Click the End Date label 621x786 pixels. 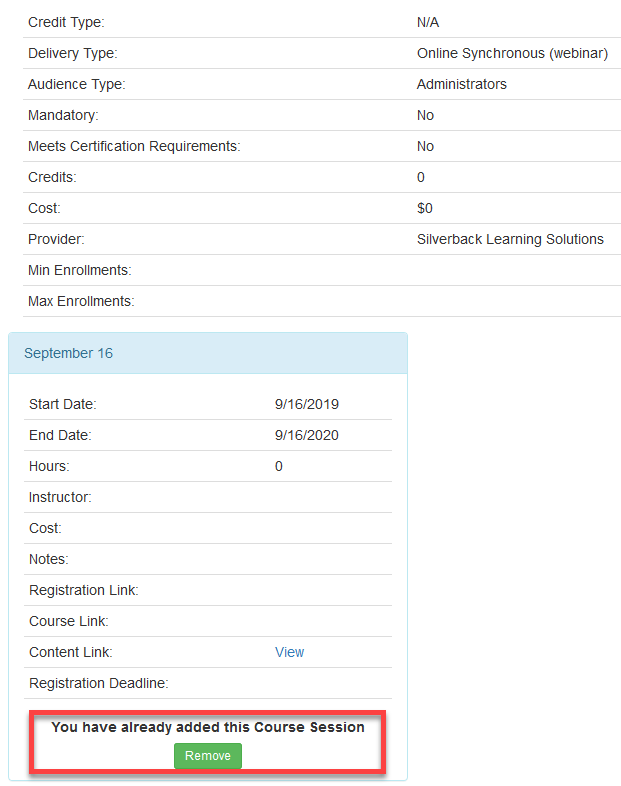[60, 435]
